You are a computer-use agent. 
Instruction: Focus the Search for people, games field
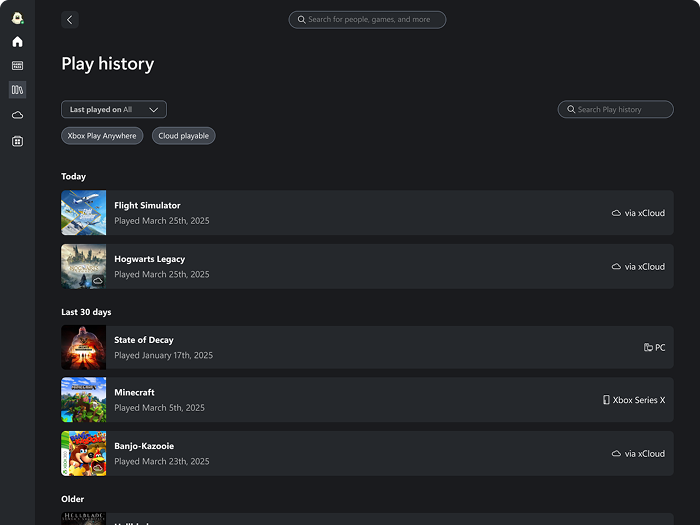[x=367, y=20]
